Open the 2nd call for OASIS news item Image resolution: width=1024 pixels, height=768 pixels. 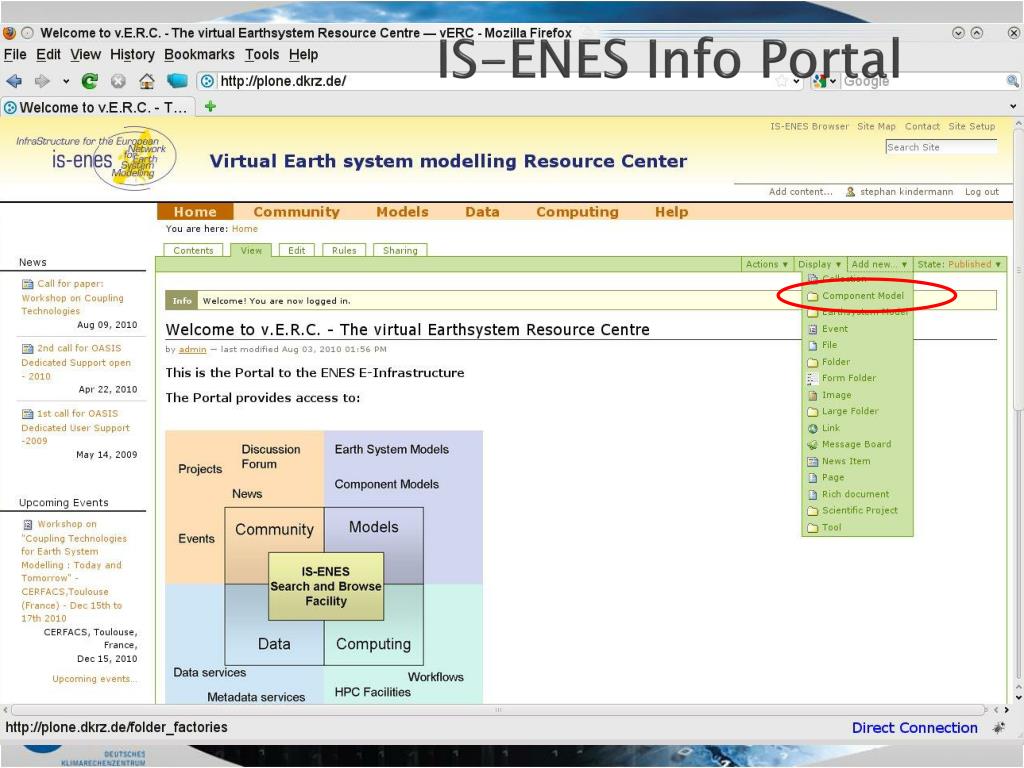tap(76, 362)
